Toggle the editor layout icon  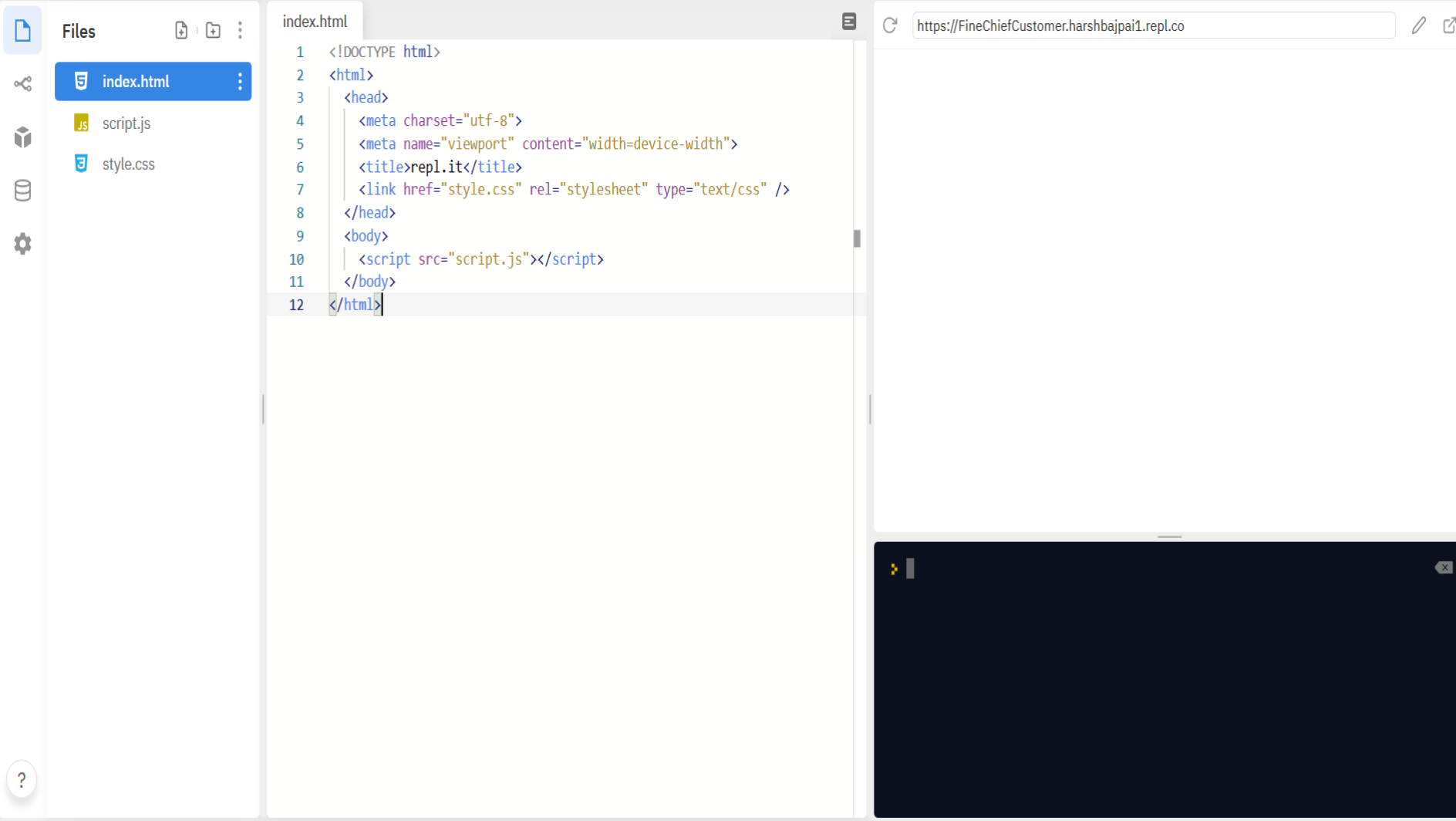(849, 22)
